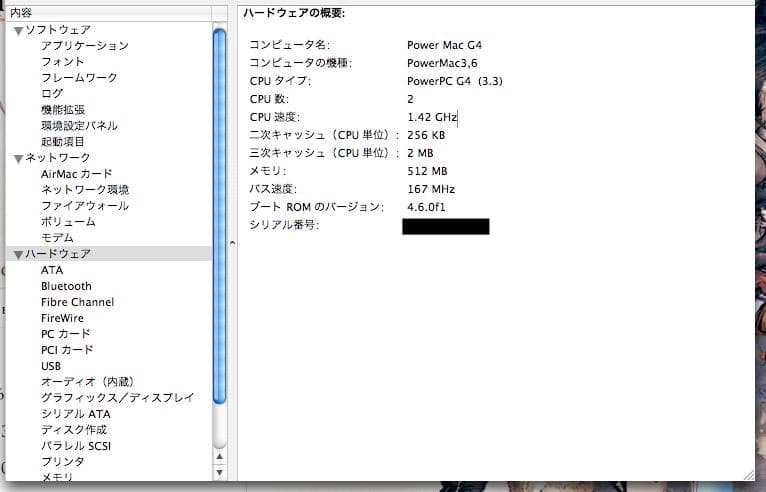Screen dimensions: 766x492
Task: Click the 1.42 GHz CPU speed
Action: [432, 118]
